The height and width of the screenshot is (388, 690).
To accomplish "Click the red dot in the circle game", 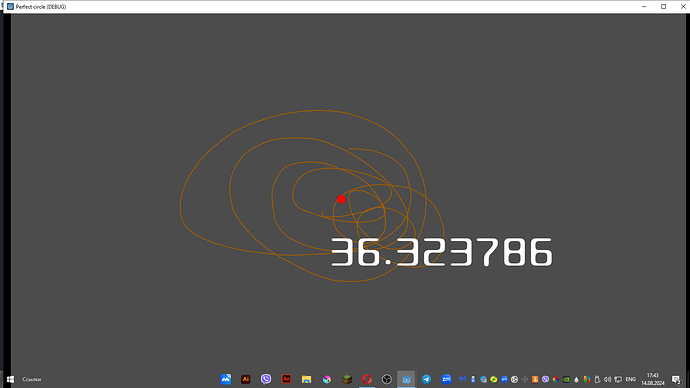I will [x=341, y=199].
